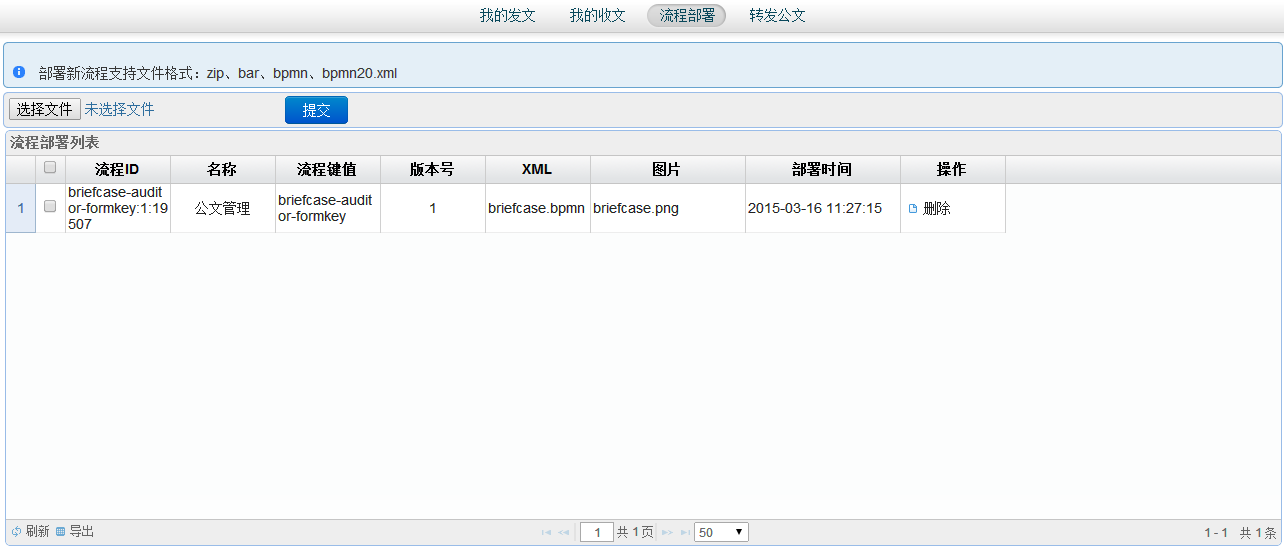The height and width of the screenshot is (548, 1284).
Task: Click the 刷新 refresh icon
Action: point(16,532)
